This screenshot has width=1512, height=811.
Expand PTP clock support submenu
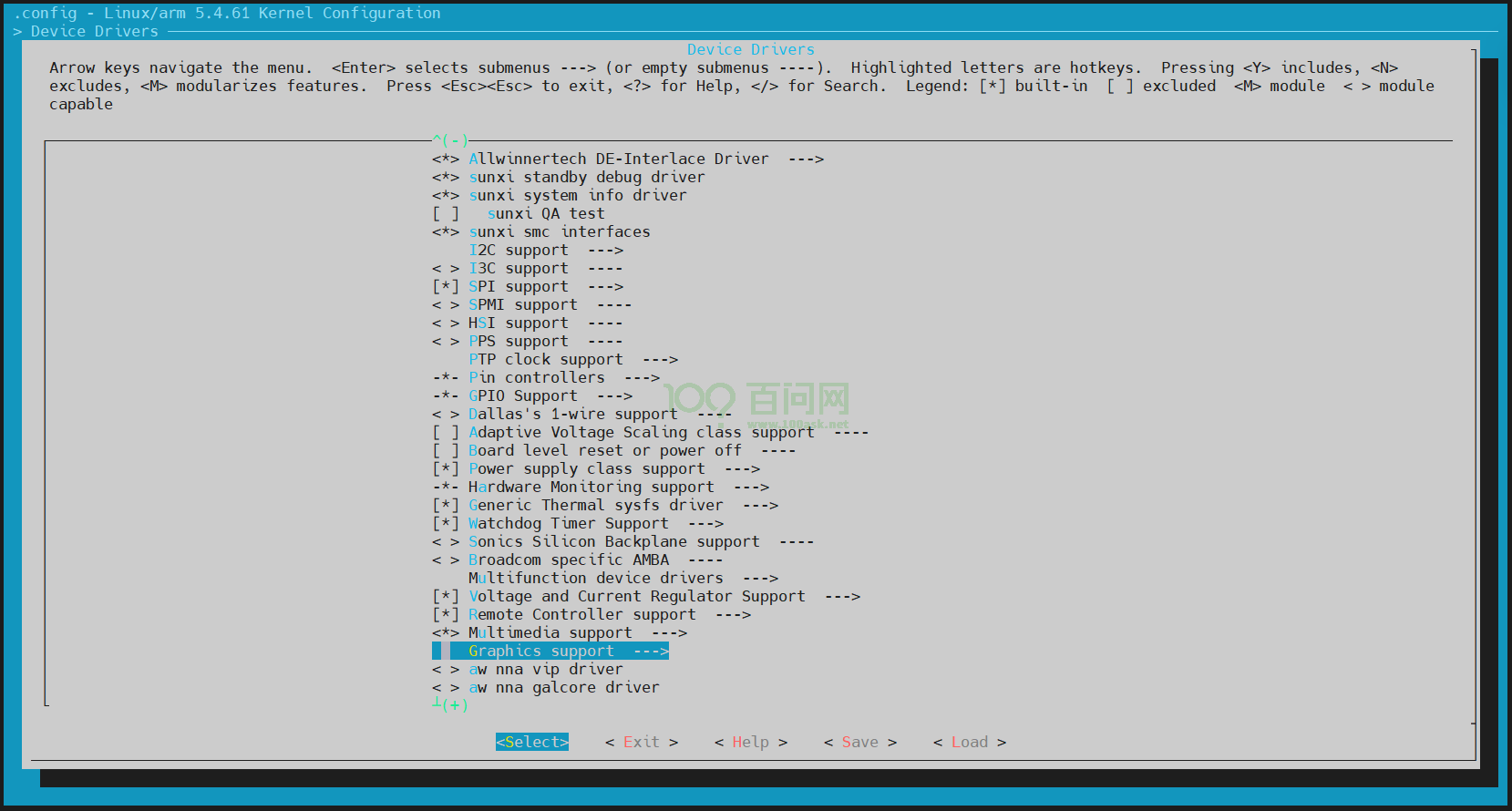point(572,360)
